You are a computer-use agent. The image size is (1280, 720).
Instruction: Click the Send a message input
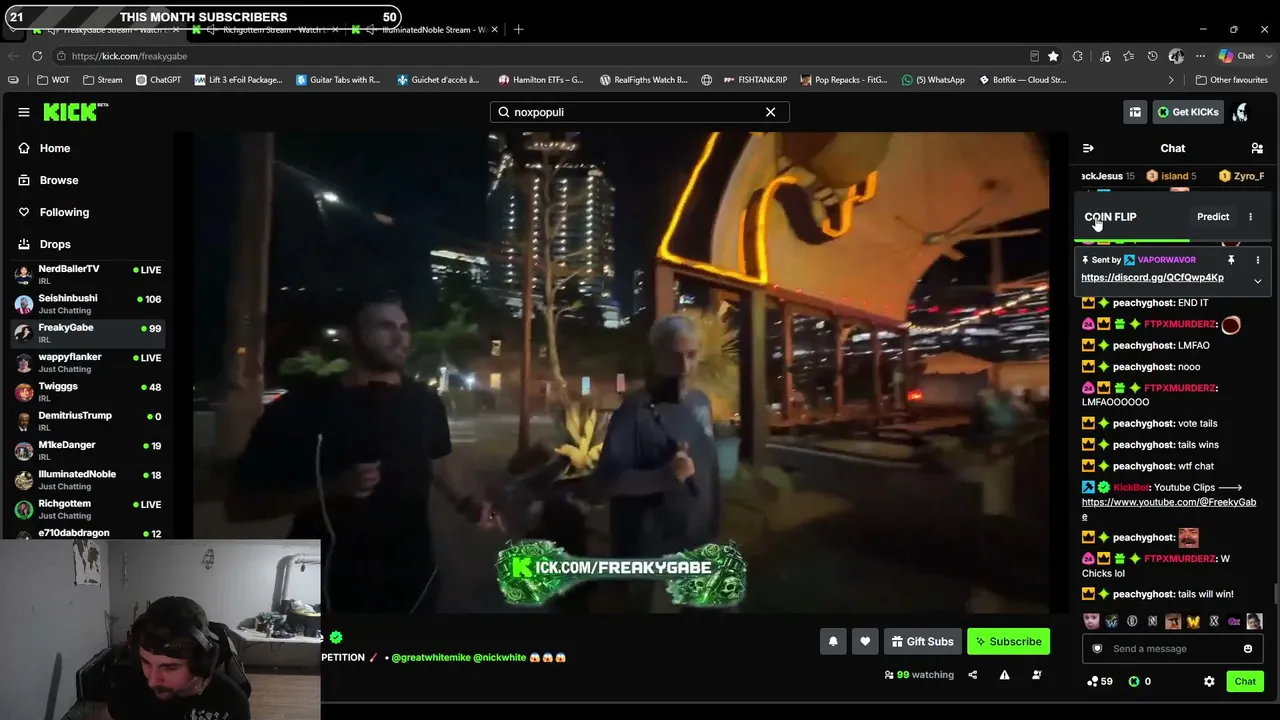coord(1172,649)
